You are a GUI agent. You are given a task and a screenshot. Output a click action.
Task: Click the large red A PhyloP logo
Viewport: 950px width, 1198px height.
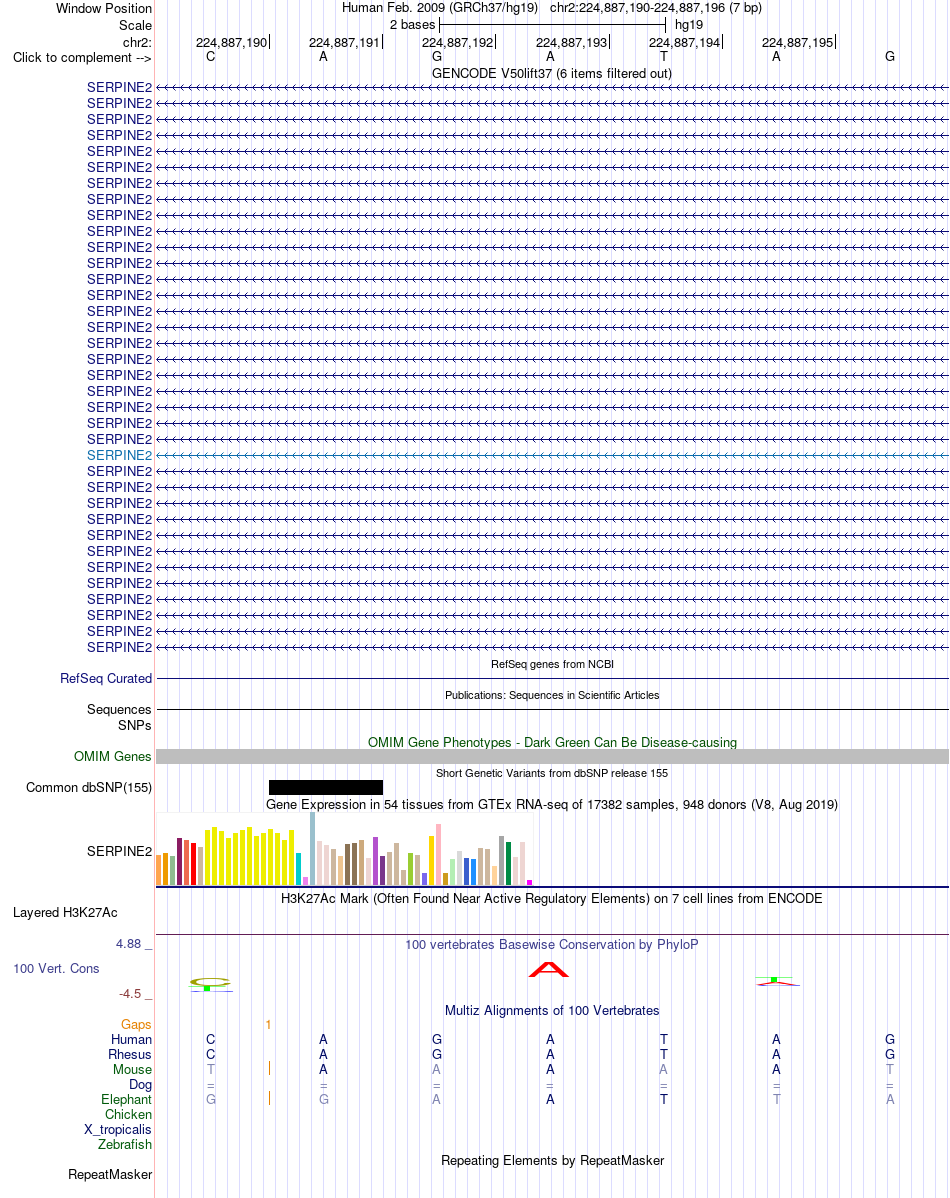[x=549, y=970]
